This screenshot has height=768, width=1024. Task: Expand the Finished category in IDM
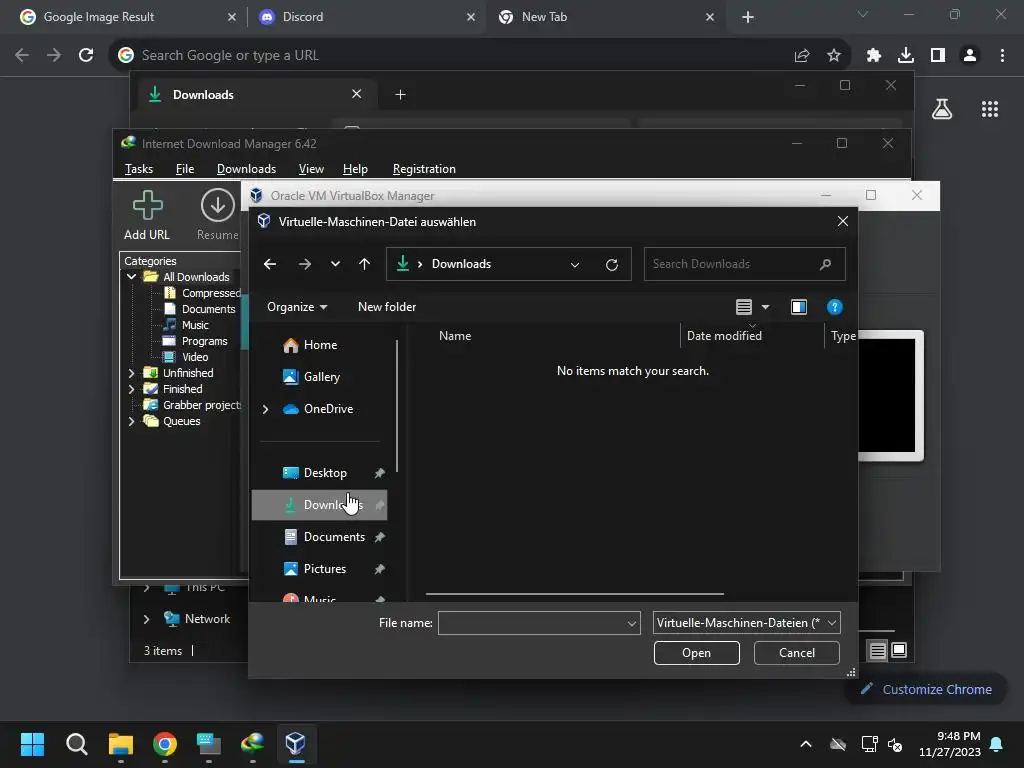click(x=131, y=389)
